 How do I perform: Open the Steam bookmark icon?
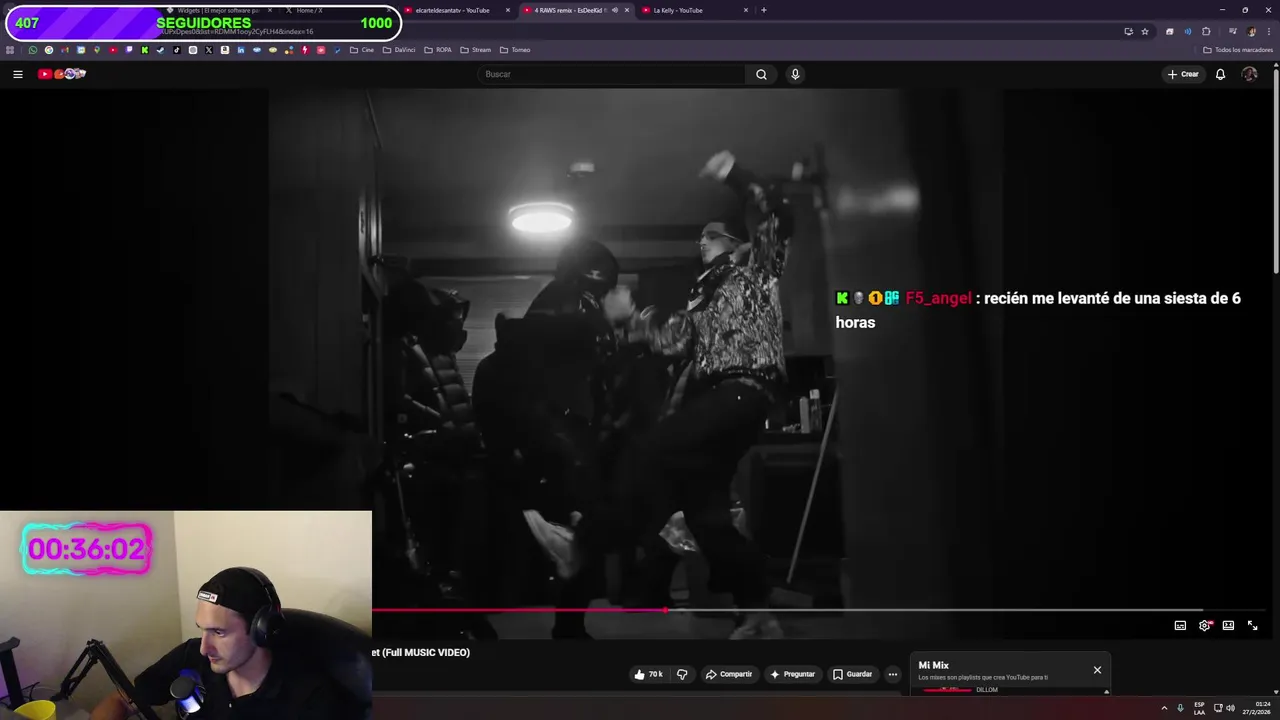[x=160, y=50]
